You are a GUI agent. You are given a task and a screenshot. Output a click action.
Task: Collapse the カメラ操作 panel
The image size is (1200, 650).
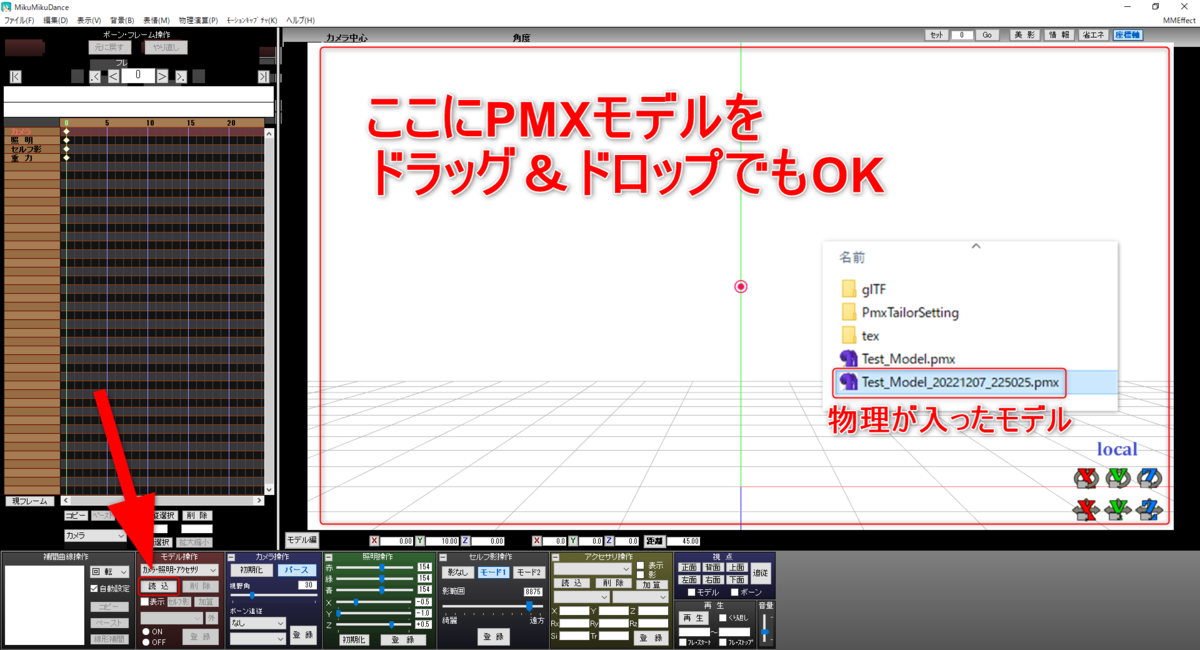coord(231,556)
